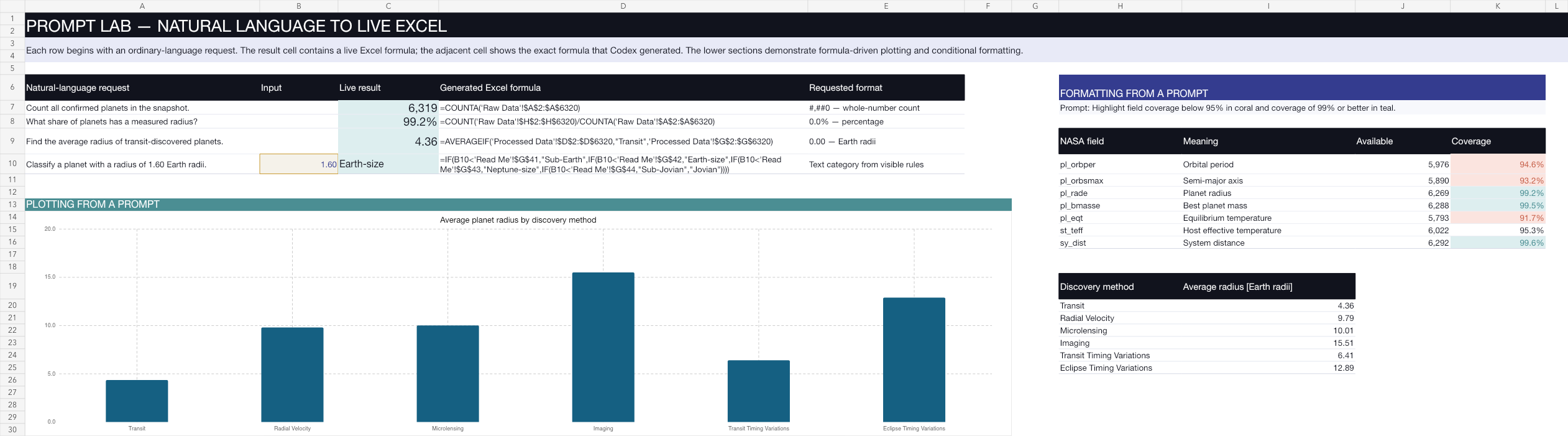Select column K header

[1498, 6]
